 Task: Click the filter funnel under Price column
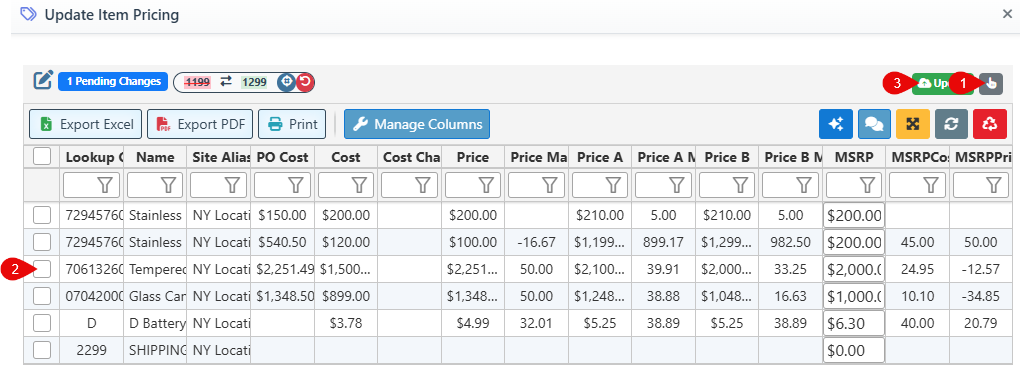tap(487, 186)
